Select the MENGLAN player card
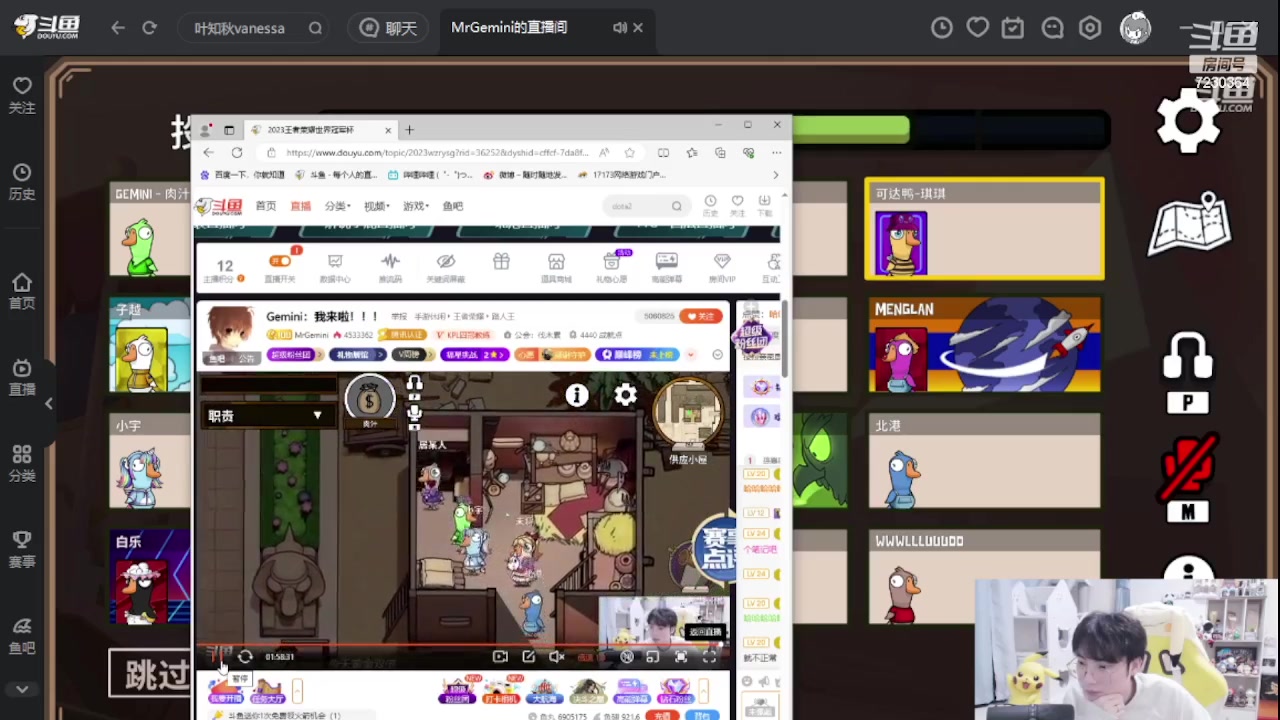The height and width of the screenshot is (720, 1280). point(985,345)
